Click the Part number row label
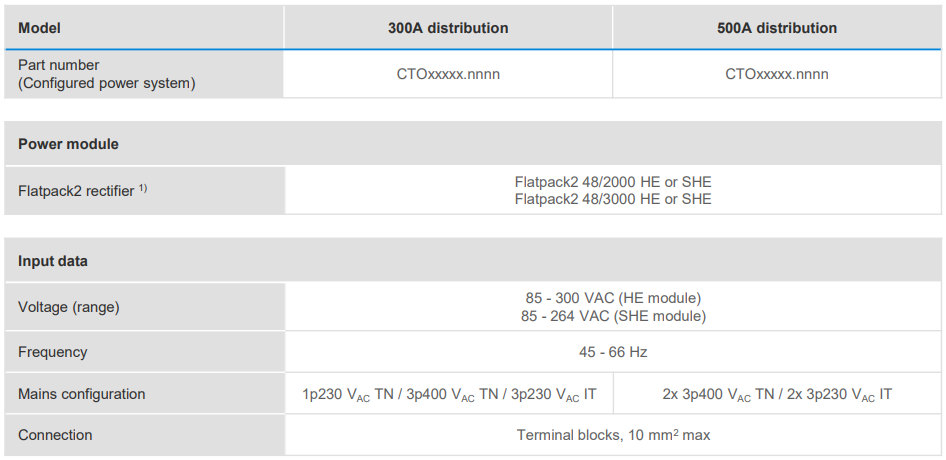 pyautogui.click(x=59, y=65)
